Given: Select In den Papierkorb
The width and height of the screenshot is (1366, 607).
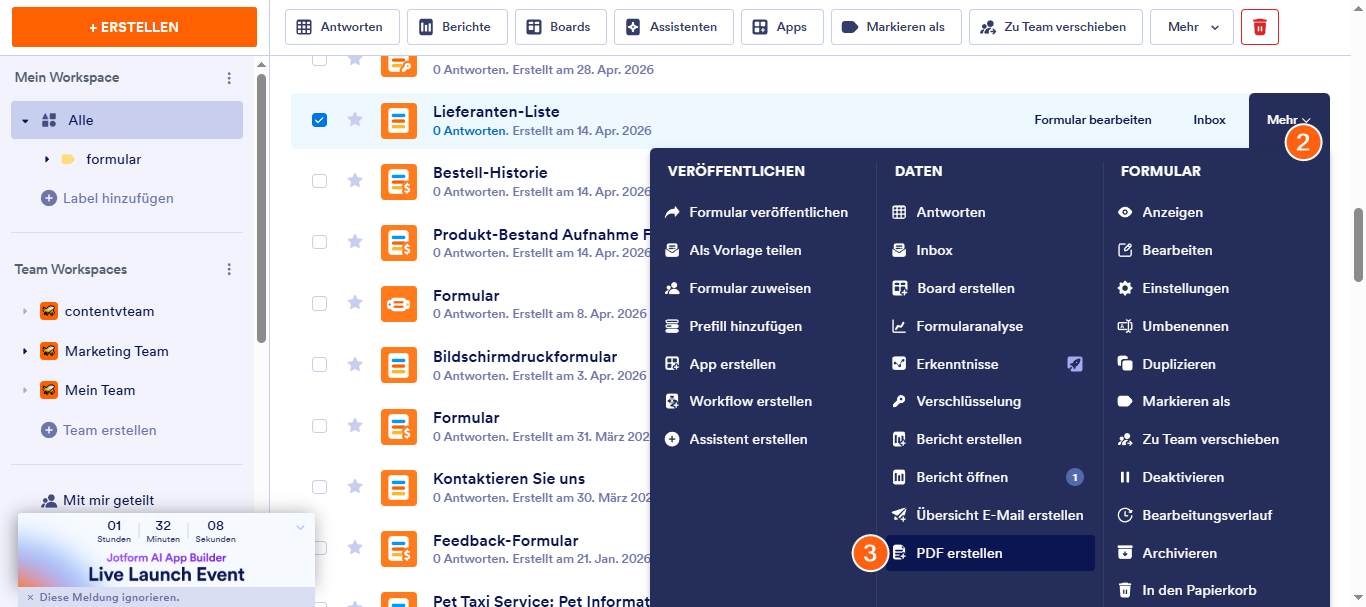Looking at the screenshot, I should 1187,590.
